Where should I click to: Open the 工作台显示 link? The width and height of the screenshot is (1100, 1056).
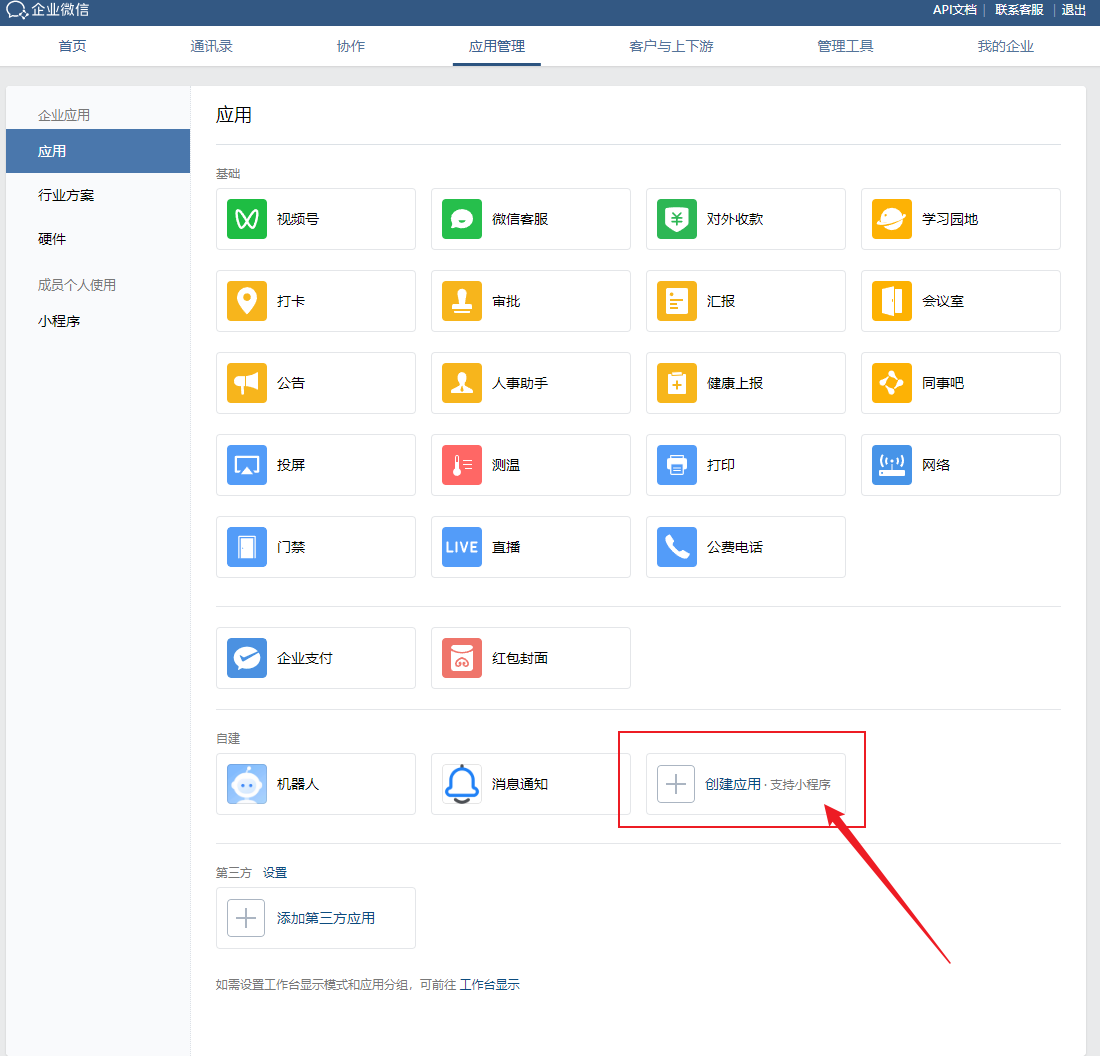pos(490,984)
